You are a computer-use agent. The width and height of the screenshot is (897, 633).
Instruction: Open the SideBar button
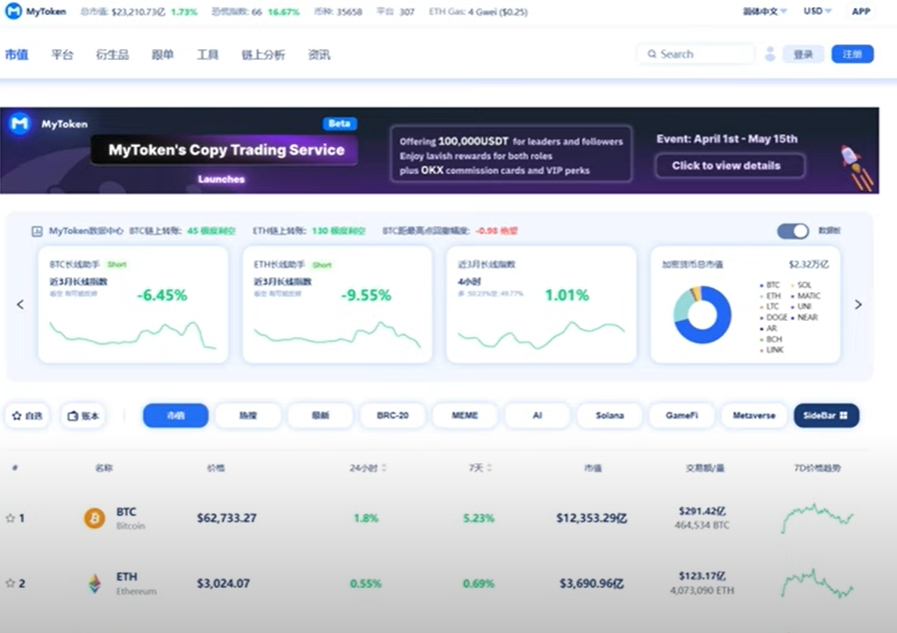(826, 416)
